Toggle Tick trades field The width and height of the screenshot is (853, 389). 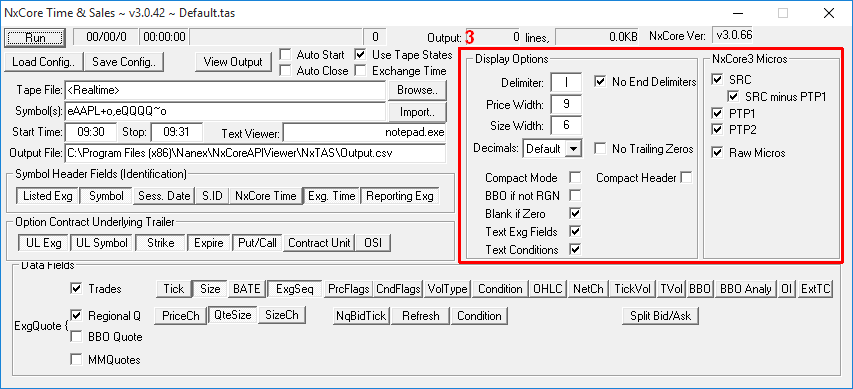[174, 289]
